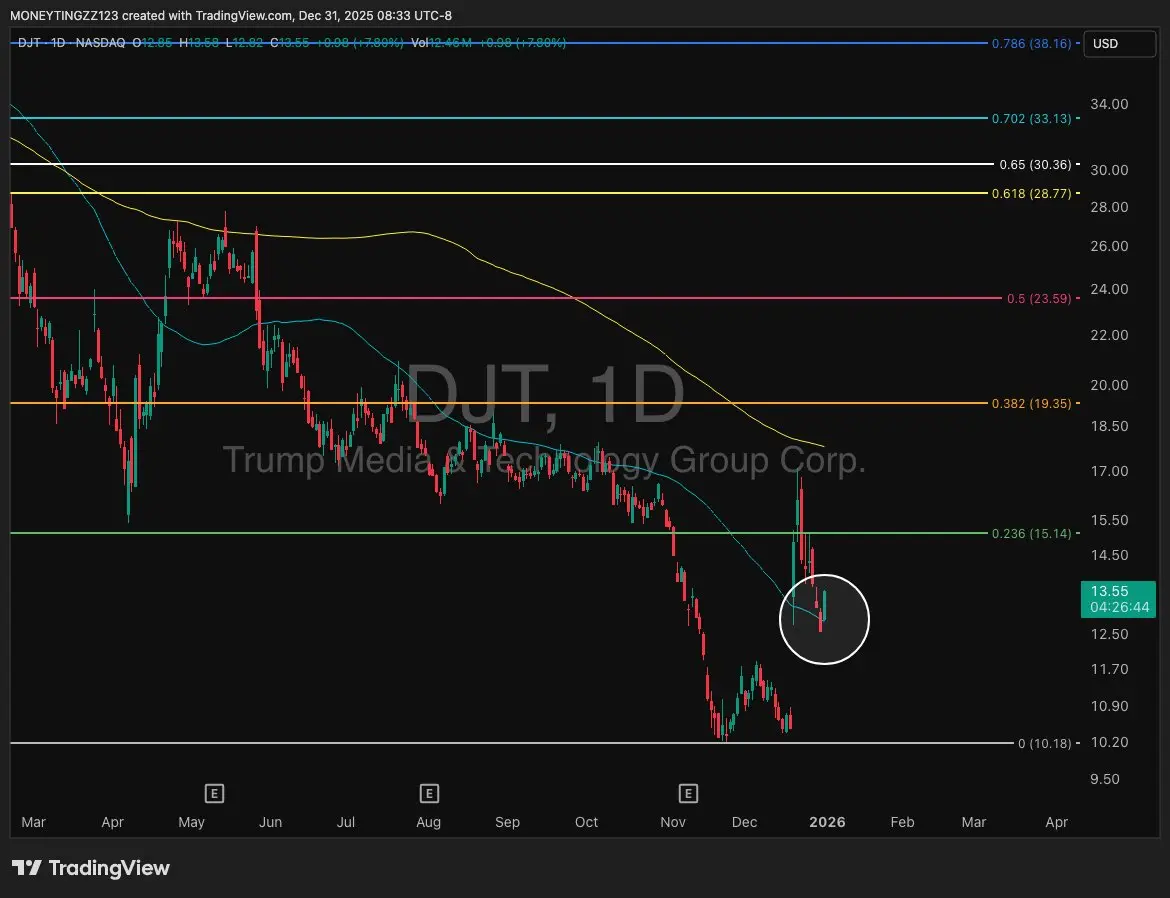This screenshot has height=898, width=1170.
Task: Select the 0.702 (33.13) Fibonacci label
Action: (1031, 119)
